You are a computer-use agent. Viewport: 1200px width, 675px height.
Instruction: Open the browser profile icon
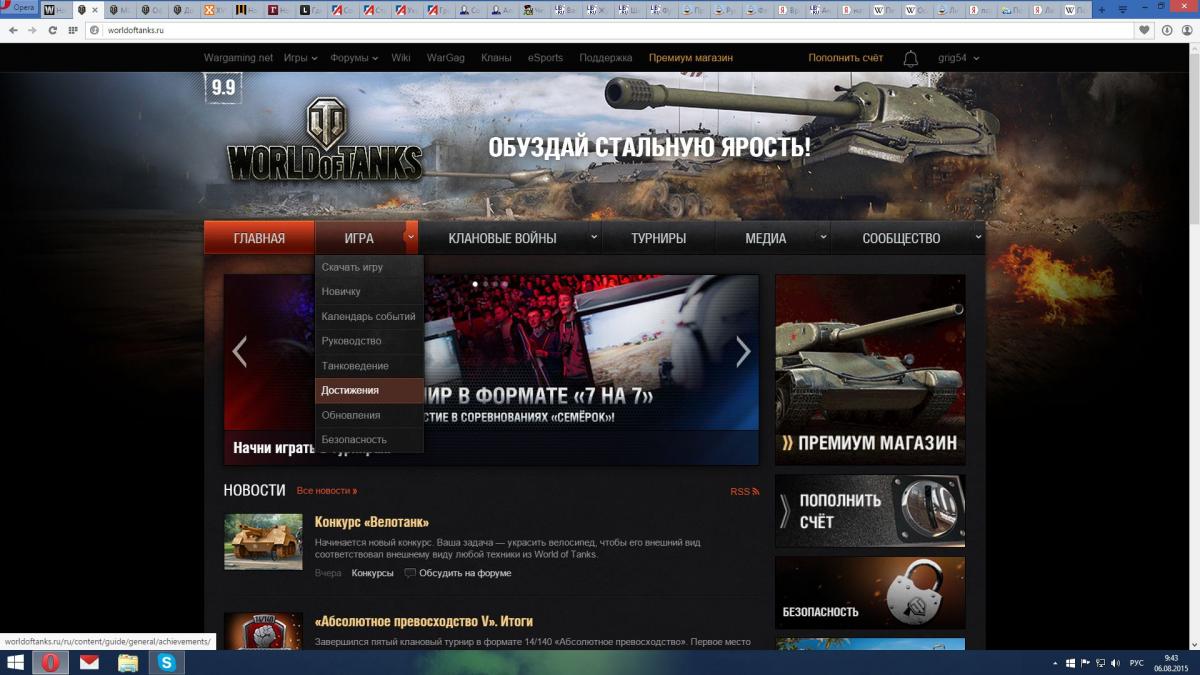(x=1185, y=31)
